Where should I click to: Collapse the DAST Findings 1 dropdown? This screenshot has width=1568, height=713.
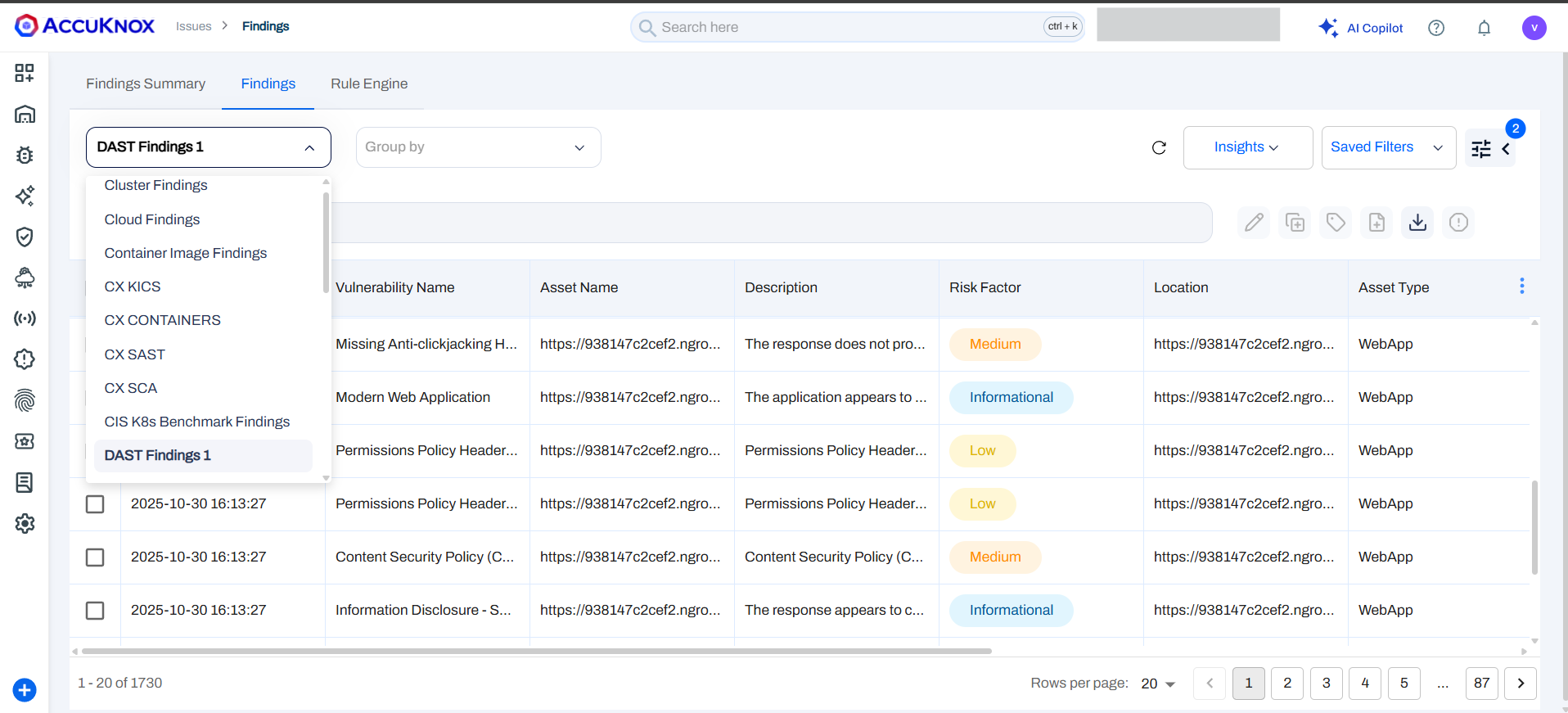coord(209,147)
